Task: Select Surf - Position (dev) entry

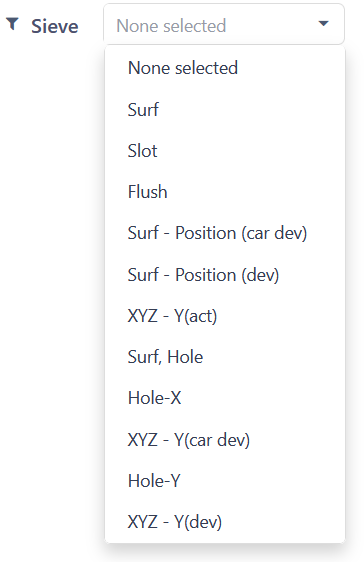Action: pyautogui.click(x=225, y=275)
